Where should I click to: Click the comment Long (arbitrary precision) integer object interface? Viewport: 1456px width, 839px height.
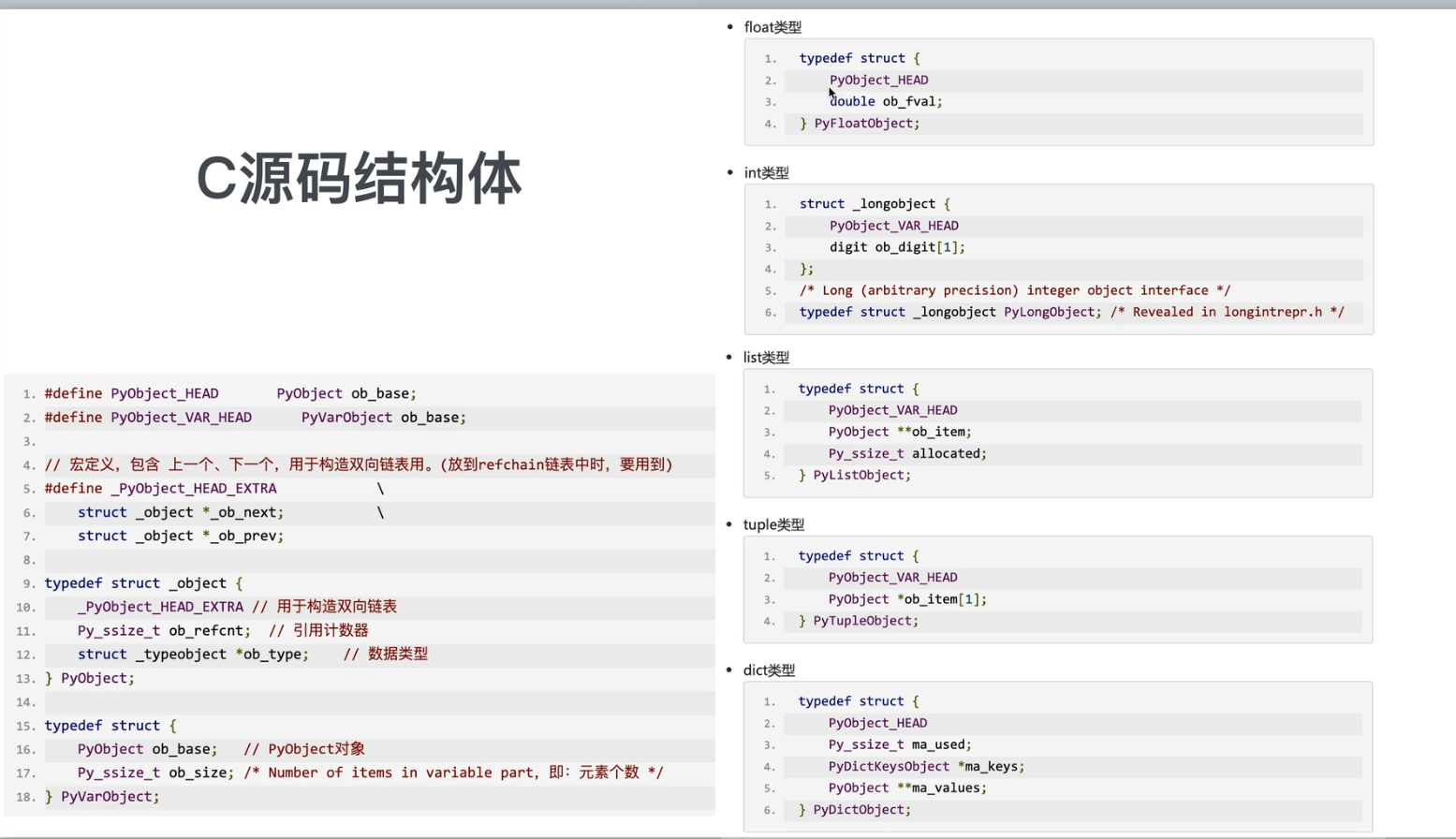coord(1015,290)
